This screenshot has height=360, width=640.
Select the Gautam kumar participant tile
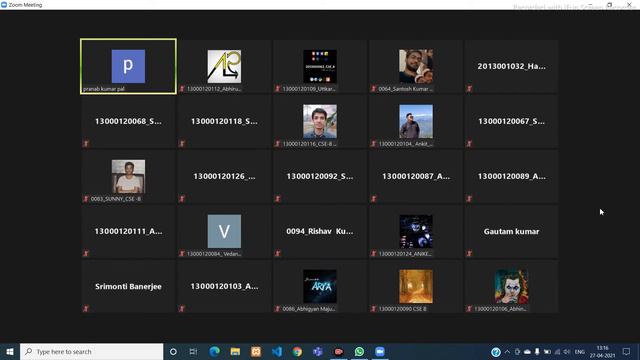point(511,231)
